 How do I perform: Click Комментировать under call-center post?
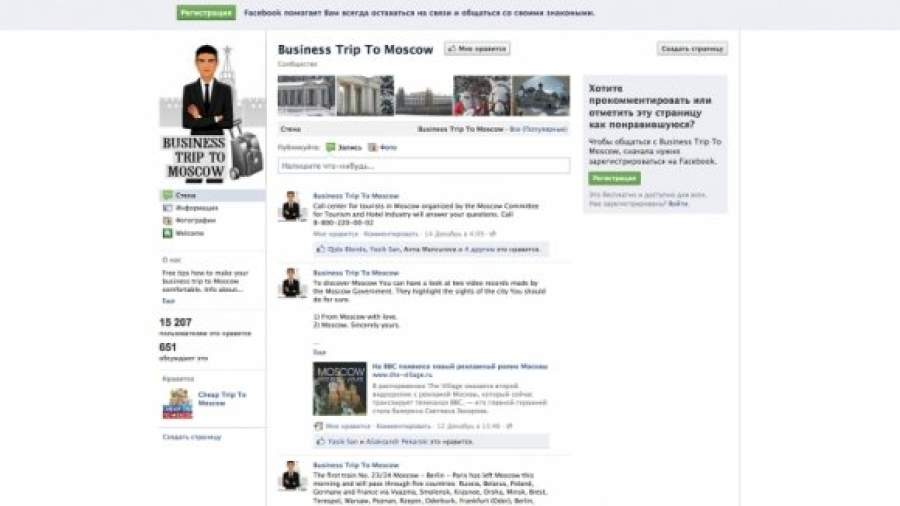(391, 234)
